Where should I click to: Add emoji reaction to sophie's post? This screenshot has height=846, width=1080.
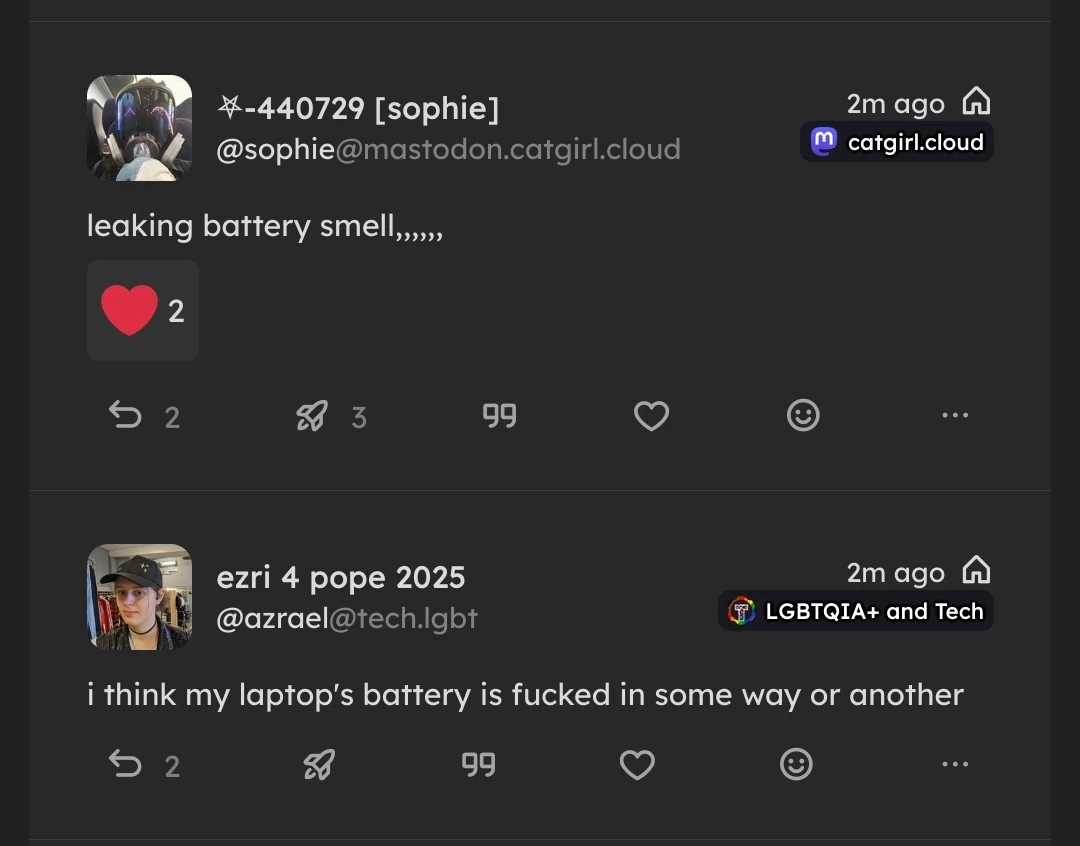(x=803, y=415)
